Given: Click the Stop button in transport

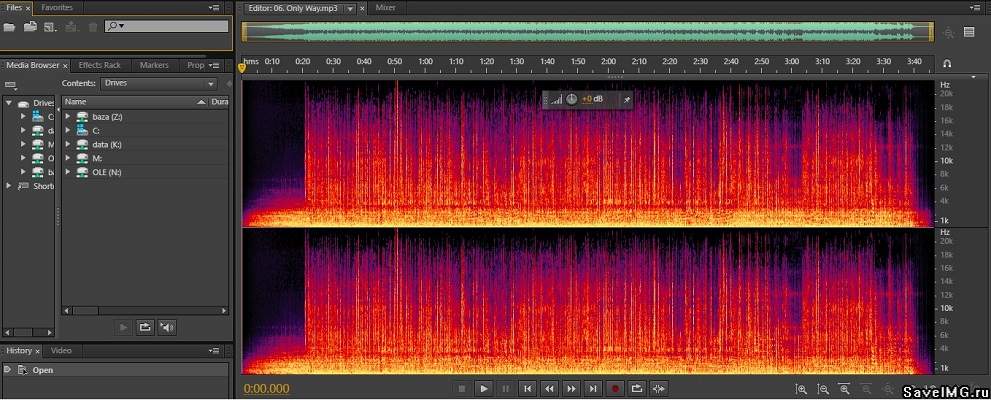Looking at the screenshot, I should pos(461,388).
